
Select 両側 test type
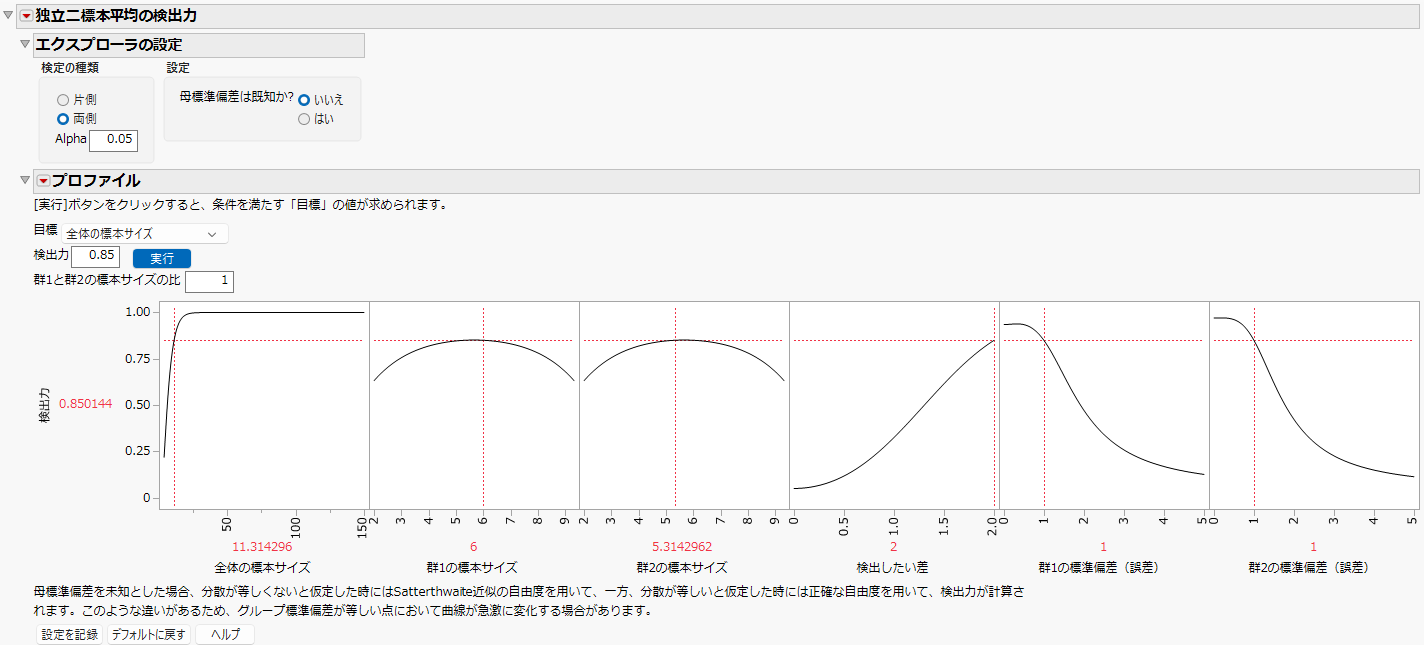point(64,118)
